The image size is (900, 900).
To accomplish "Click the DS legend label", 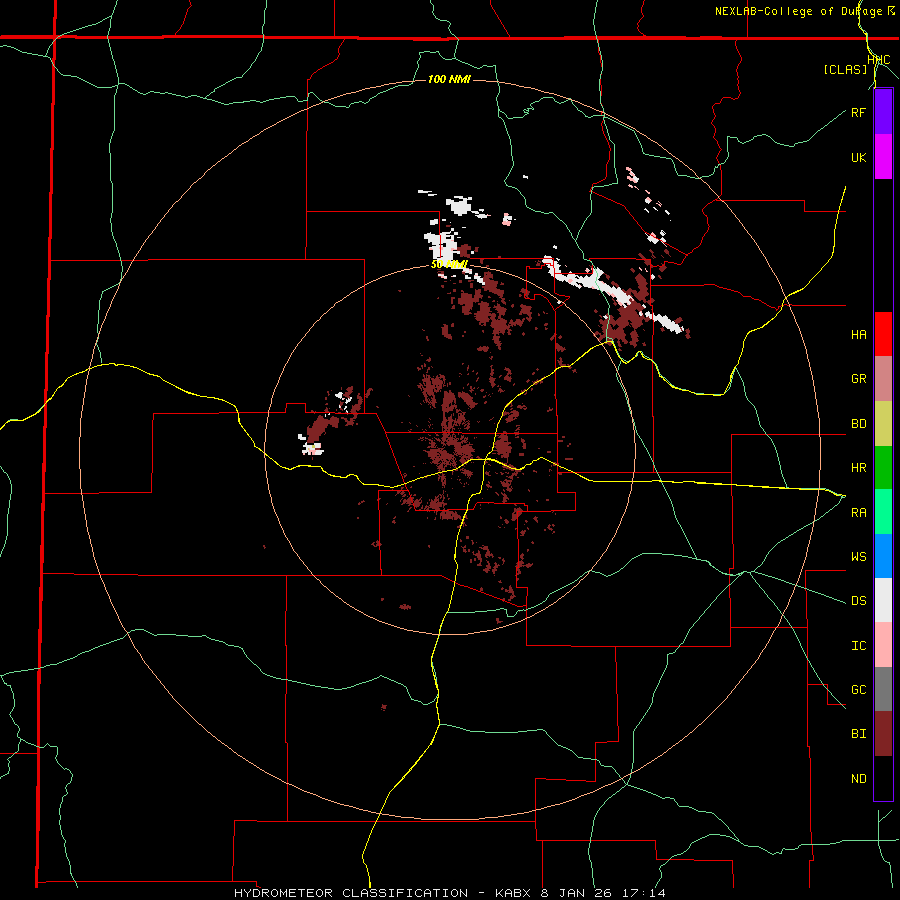I will (858, 601).
